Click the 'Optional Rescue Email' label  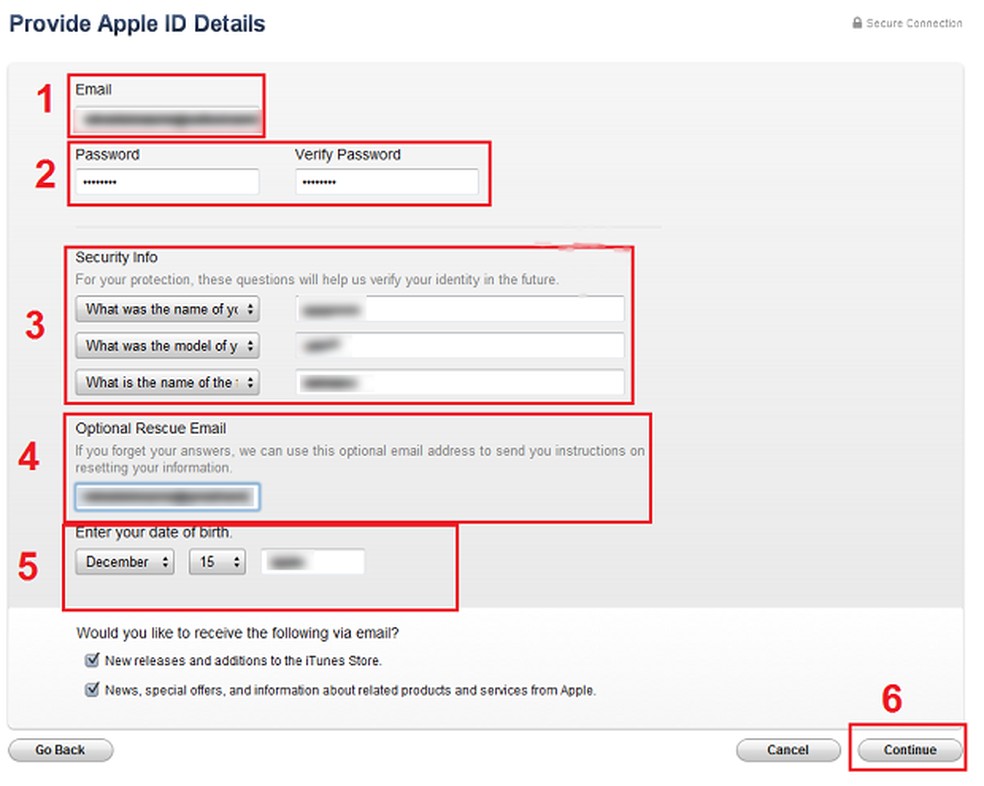(x=151, y=428)
